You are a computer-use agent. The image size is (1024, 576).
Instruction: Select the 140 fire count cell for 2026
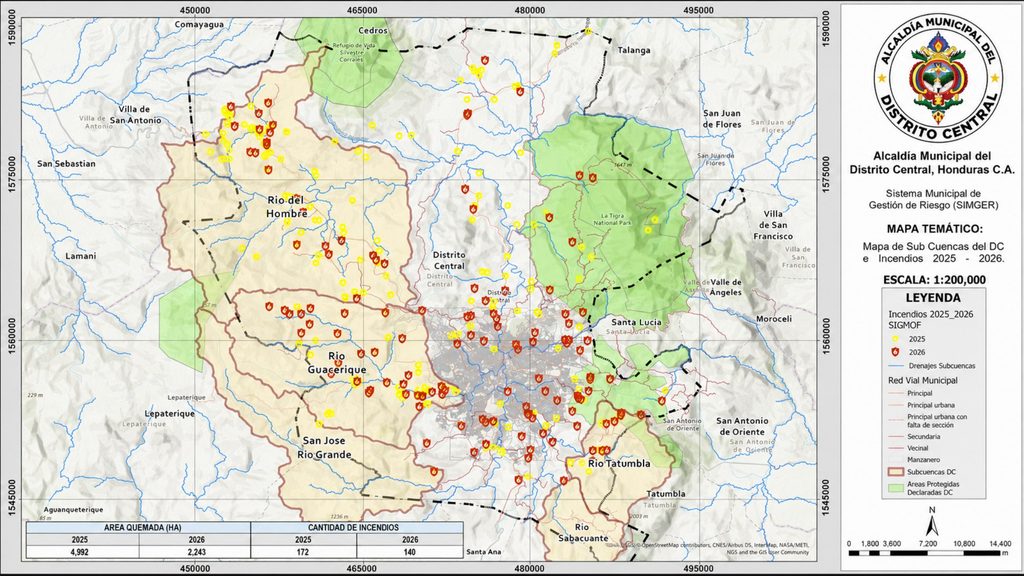pos(410,552)
